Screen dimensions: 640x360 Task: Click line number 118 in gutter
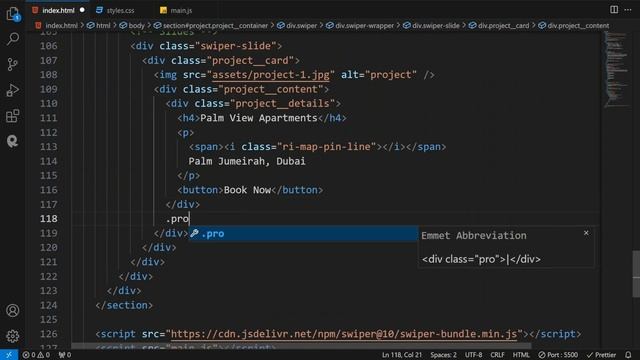pyautogui.click(x=49, y=219)
